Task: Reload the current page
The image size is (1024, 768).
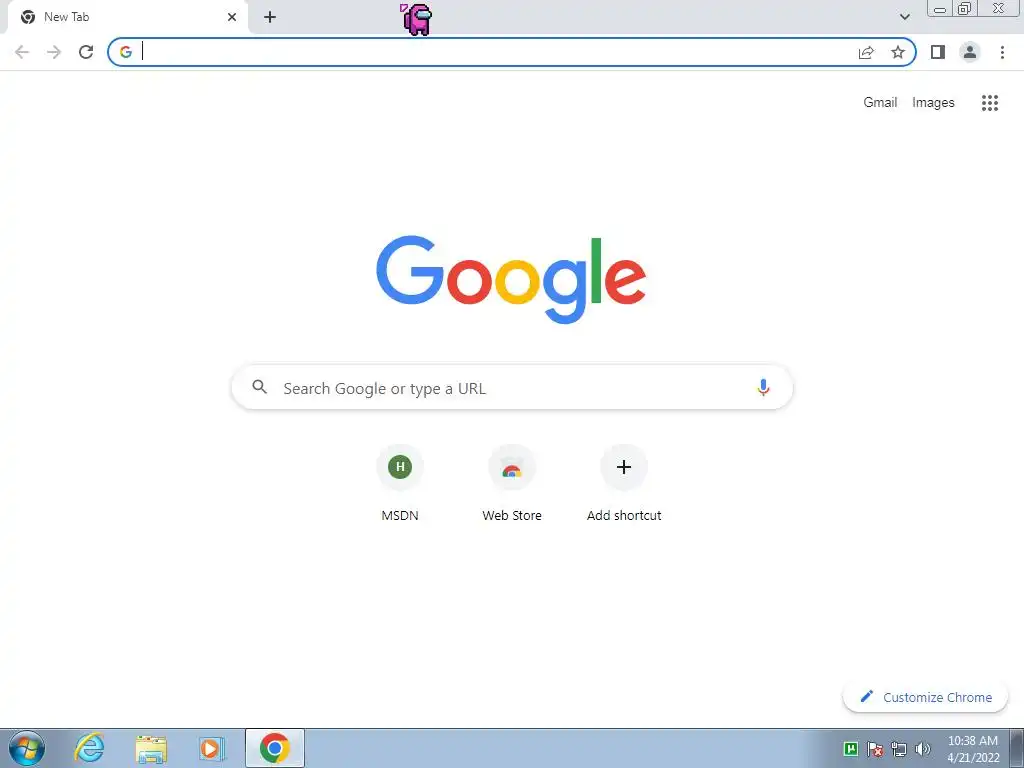Action: point(86,52)
